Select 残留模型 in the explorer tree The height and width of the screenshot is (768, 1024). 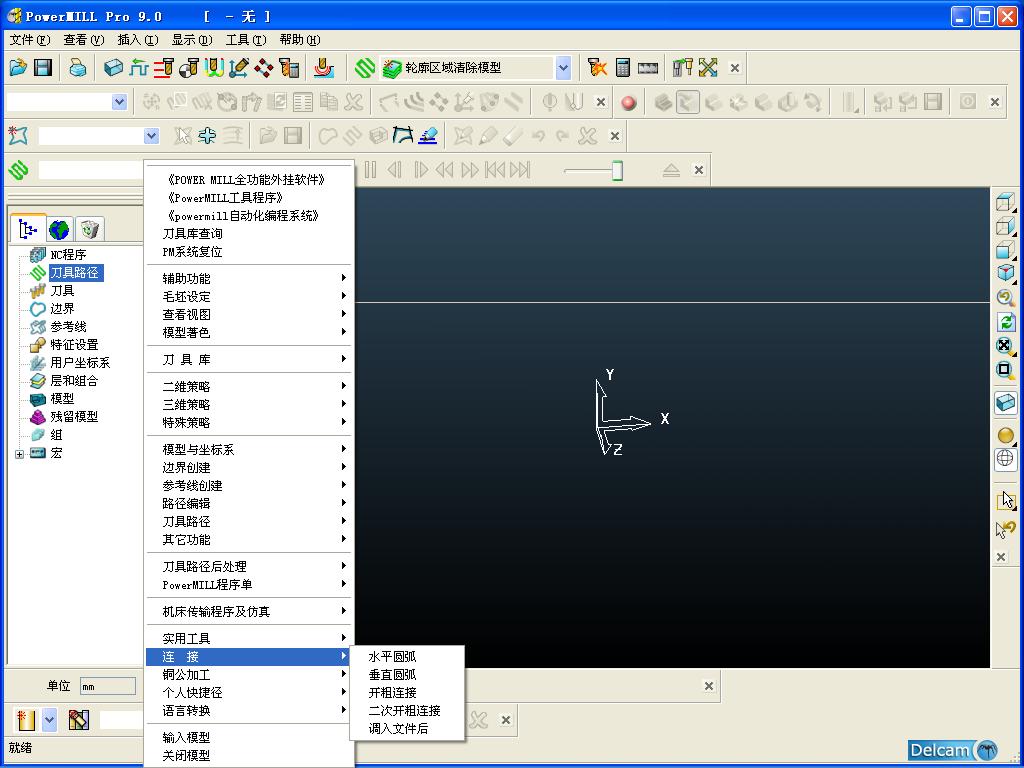pyautogui.click(x=74, y=417)
